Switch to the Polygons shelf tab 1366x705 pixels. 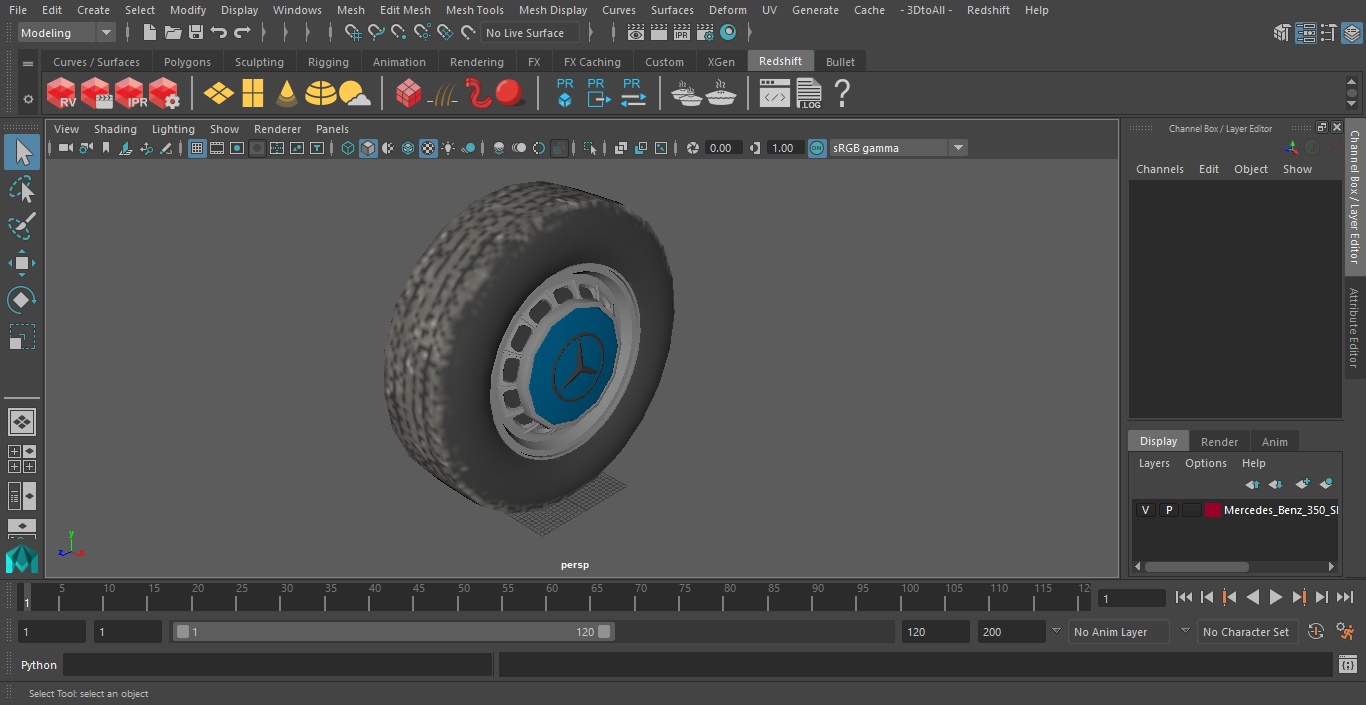pyautogui.click(x=188, y=62)
